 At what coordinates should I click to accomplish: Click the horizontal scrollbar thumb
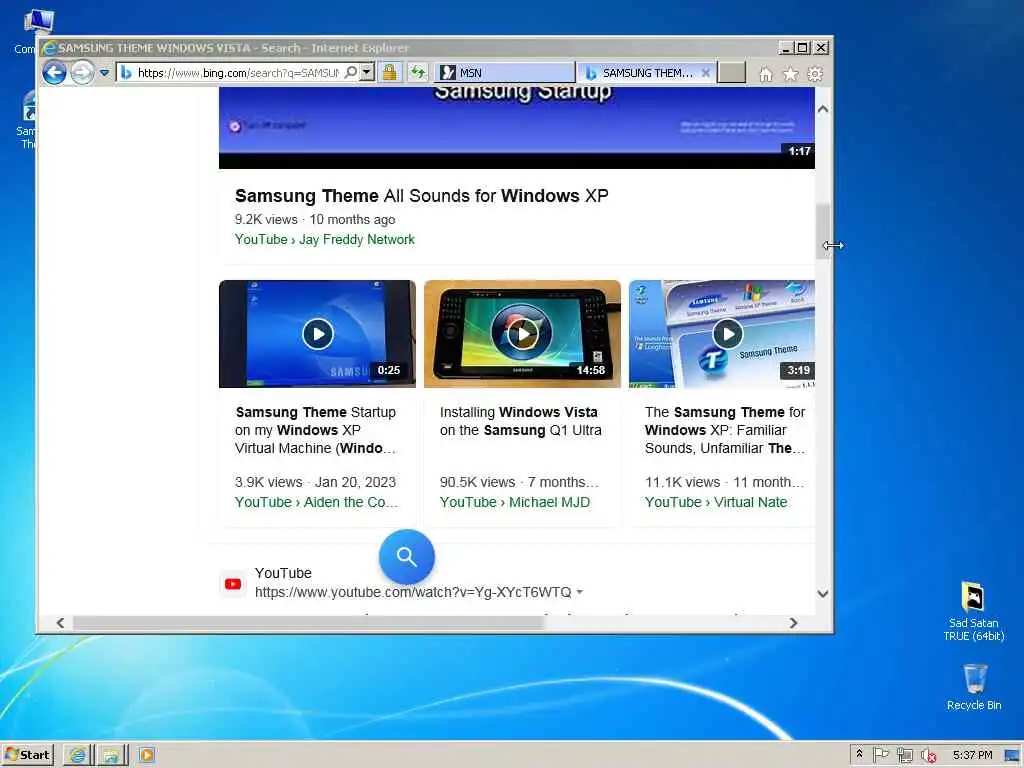tap(308, 623)
